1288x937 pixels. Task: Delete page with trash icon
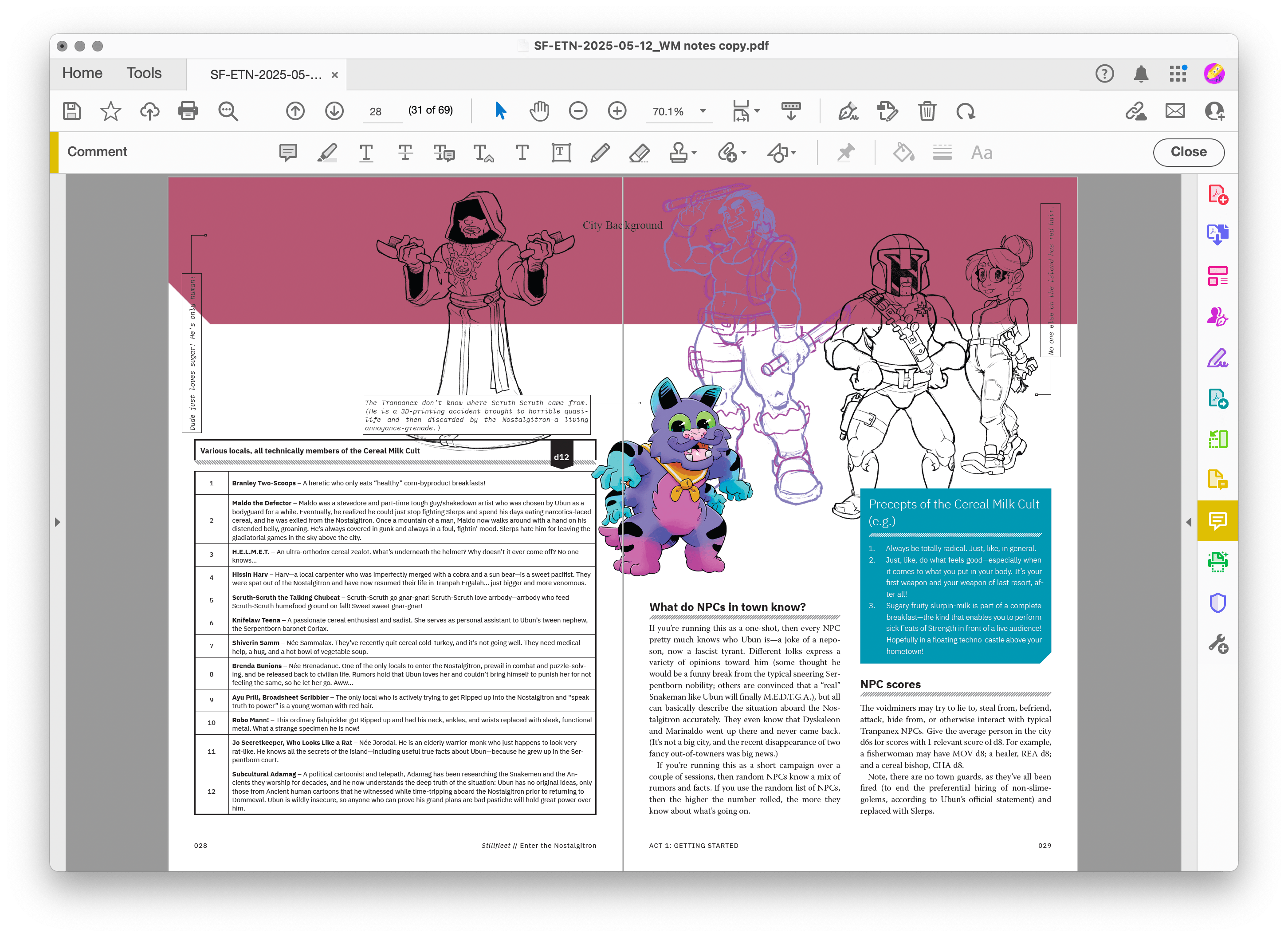tap(927, 111)
